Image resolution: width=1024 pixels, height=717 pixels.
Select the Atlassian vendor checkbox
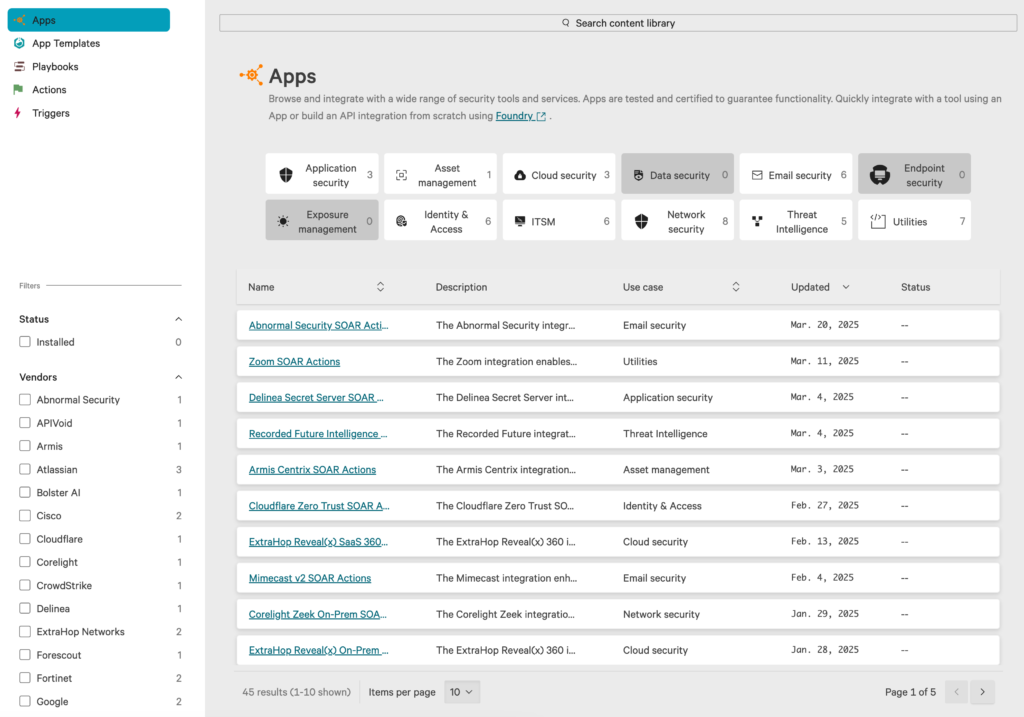tap(25, 469)
